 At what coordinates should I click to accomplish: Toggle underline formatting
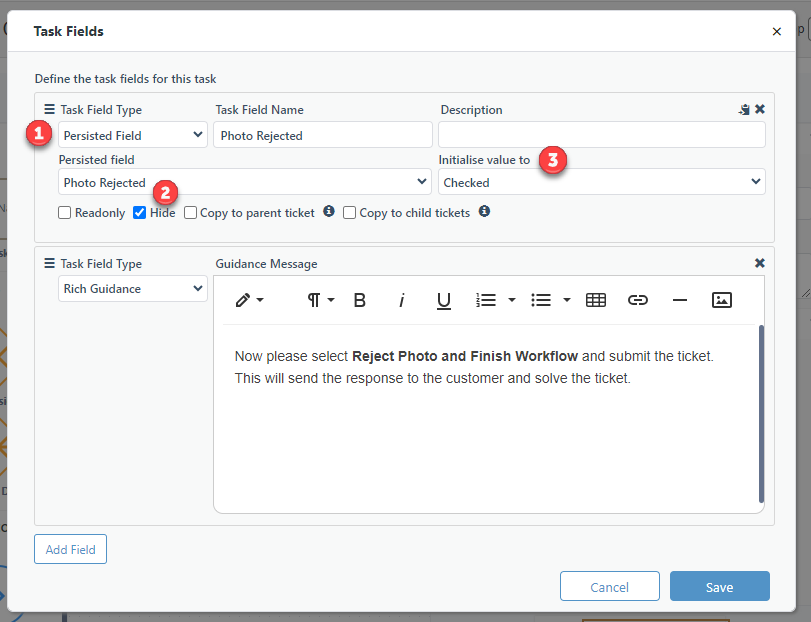point(444,300)
